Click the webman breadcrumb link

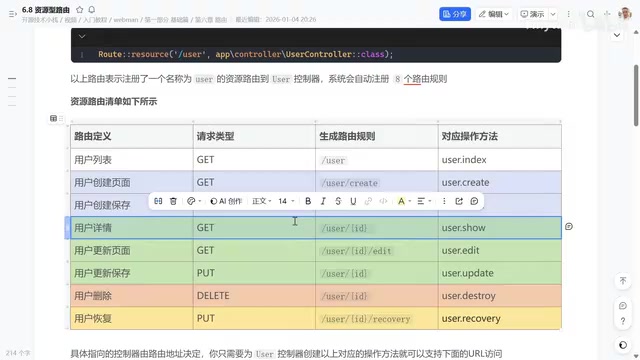coord(126,20)
